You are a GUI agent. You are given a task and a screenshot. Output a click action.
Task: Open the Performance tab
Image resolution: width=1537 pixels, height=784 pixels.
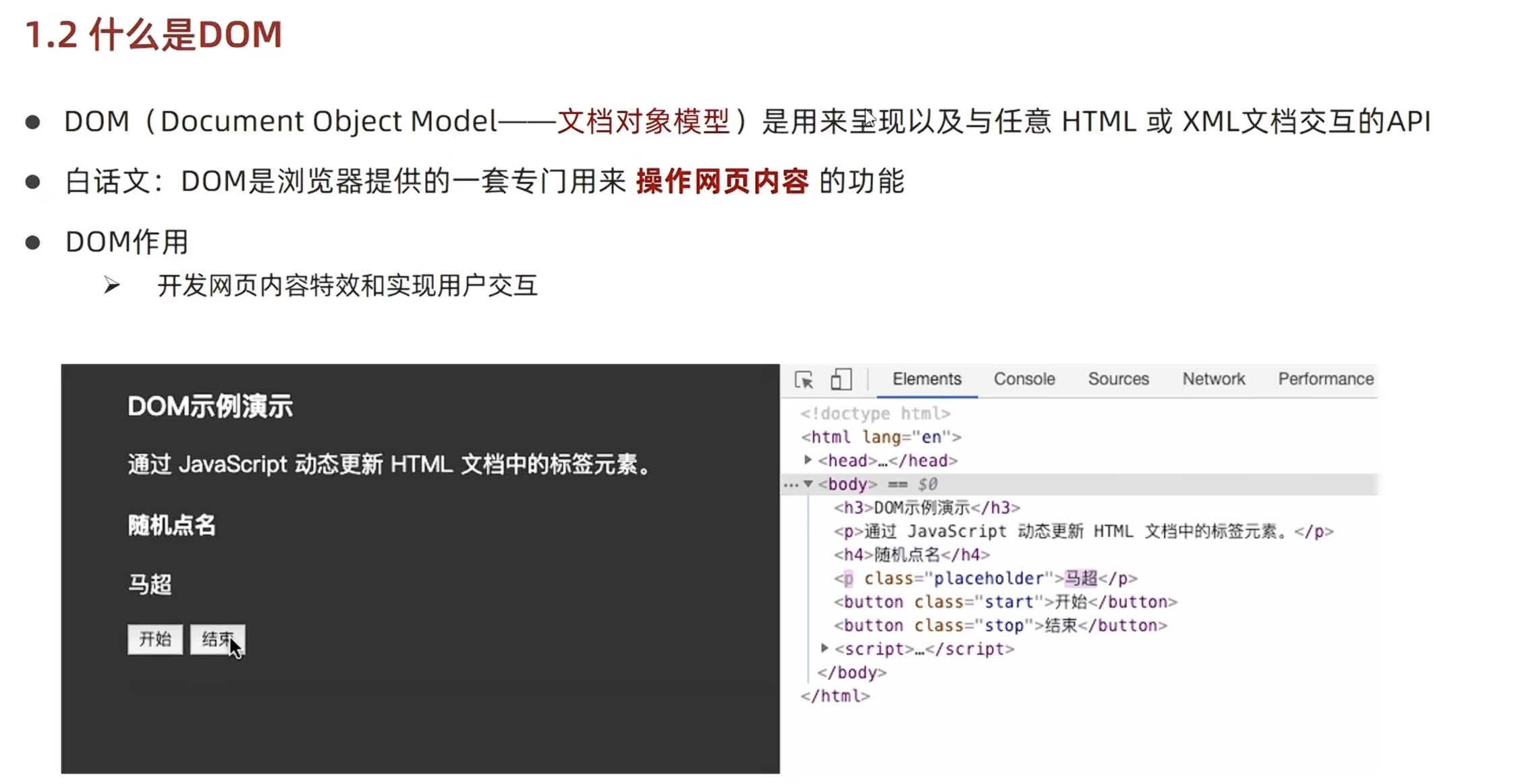tap(1325, 379)
